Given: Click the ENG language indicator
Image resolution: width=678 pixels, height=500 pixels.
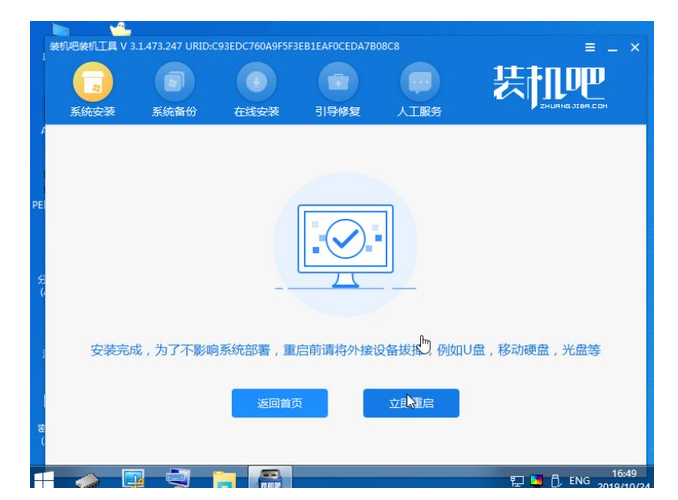Looking at the screenshot, I should tap(579, 481).
